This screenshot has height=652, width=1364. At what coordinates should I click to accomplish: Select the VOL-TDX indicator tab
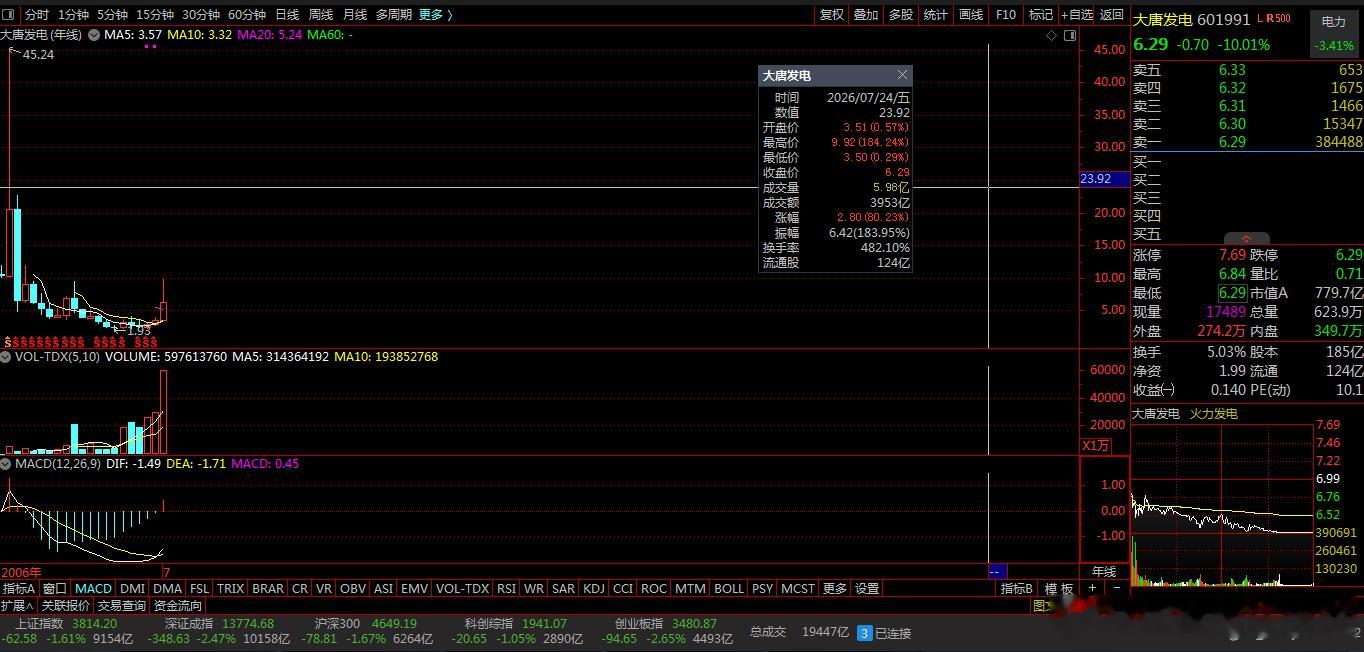coord(462,589)
